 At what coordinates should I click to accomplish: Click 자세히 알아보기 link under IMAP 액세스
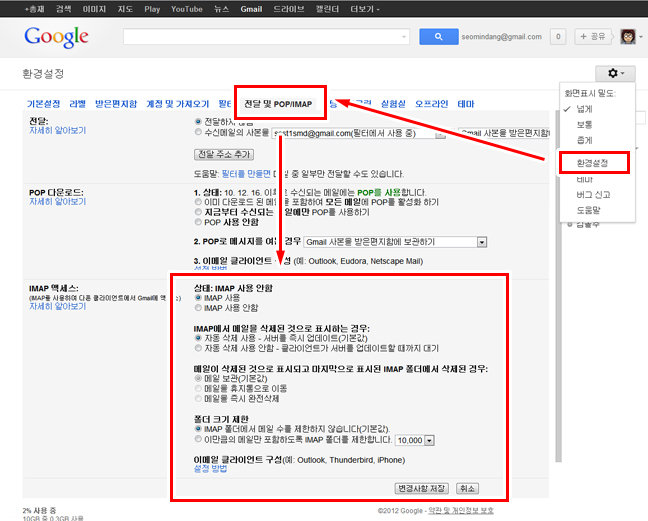(57, 306)
